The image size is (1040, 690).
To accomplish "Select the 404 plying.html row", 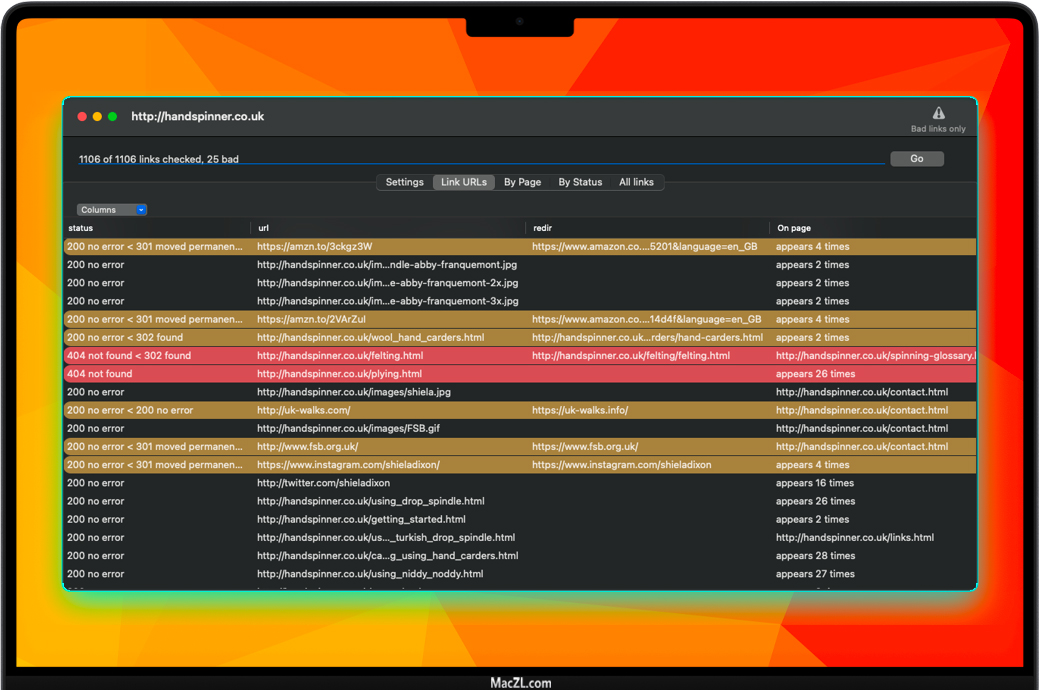I will click(x=339, y=374).
